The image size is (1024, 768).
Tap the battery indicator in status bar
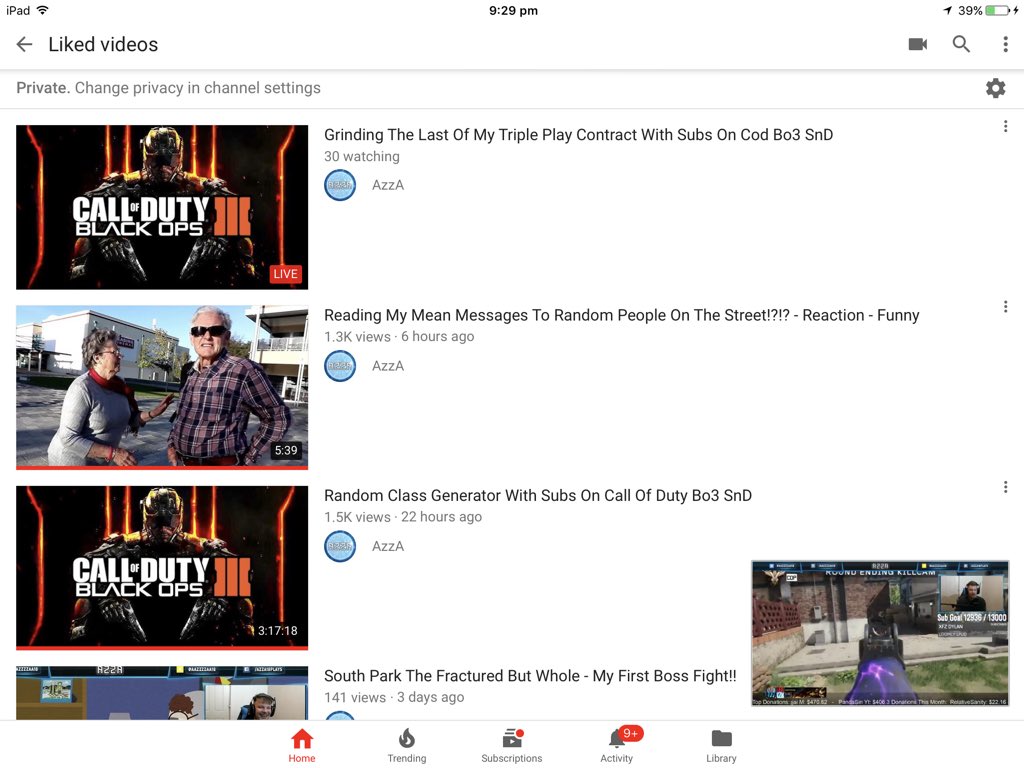pos(997,10)
